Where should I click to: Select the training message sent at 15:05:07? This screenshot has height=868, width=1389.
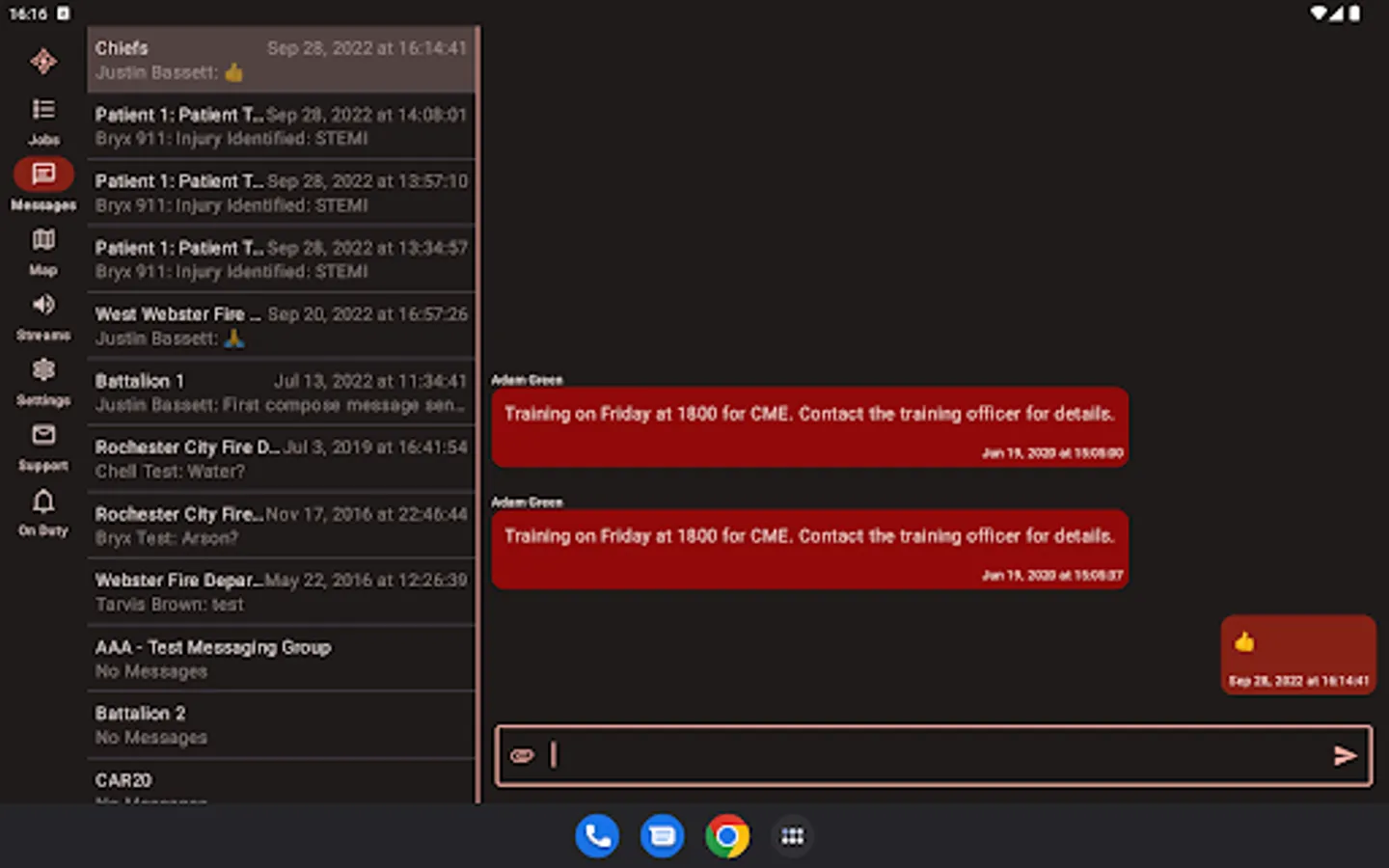[810, 550]
